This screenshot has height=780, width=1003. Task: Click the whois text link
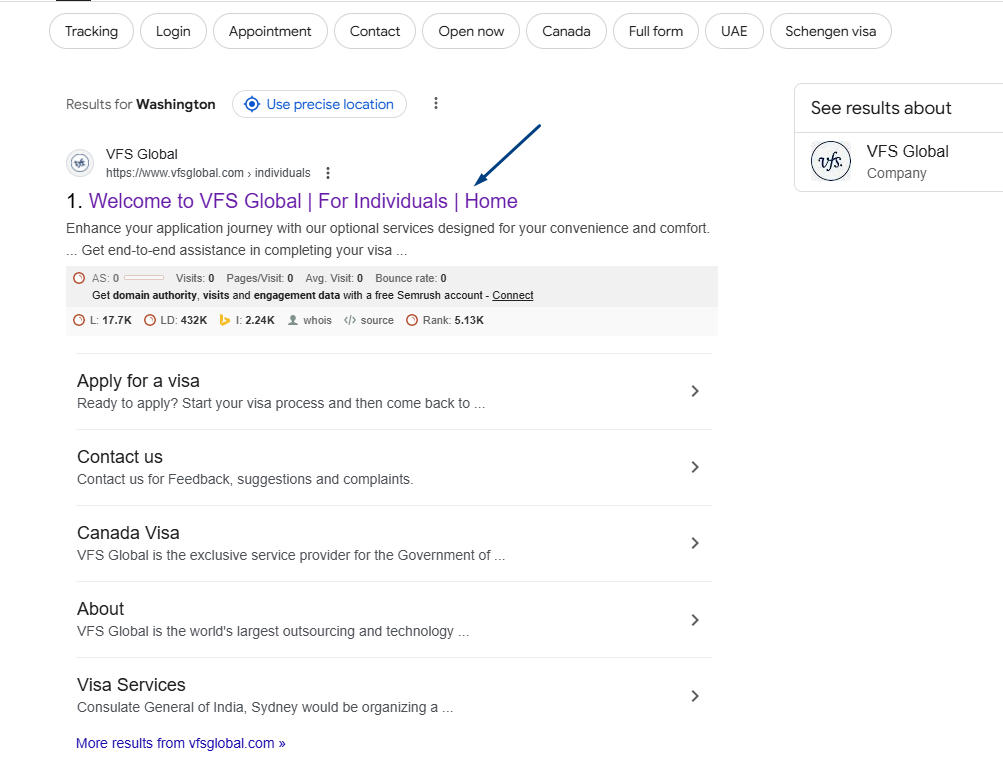tap(317, 320)
